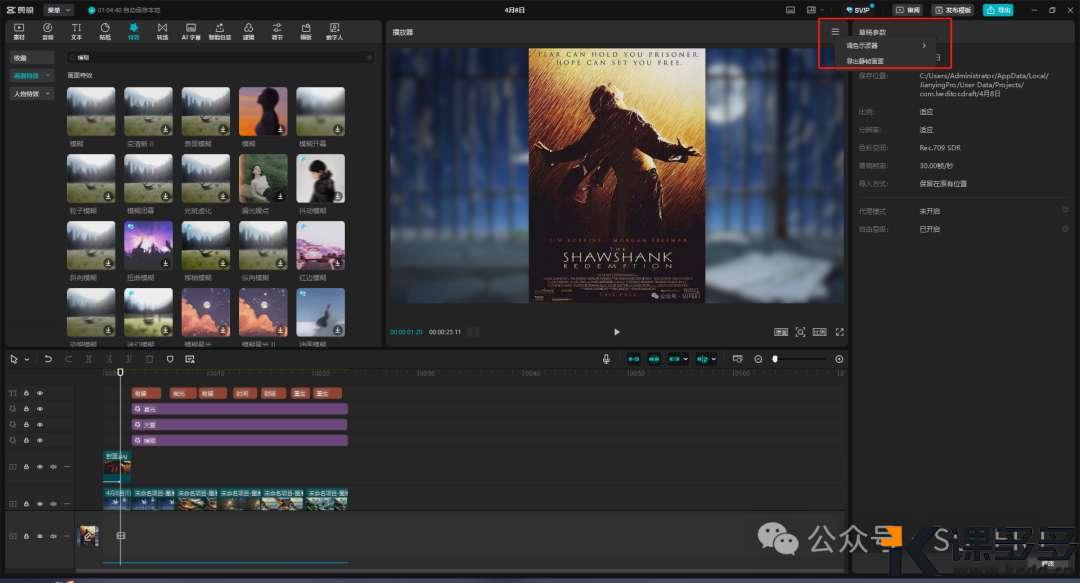Open the selection tool dropdown arrow in timeline
The height and width of the screenshot is (583, 1080).
click(26, 359)
